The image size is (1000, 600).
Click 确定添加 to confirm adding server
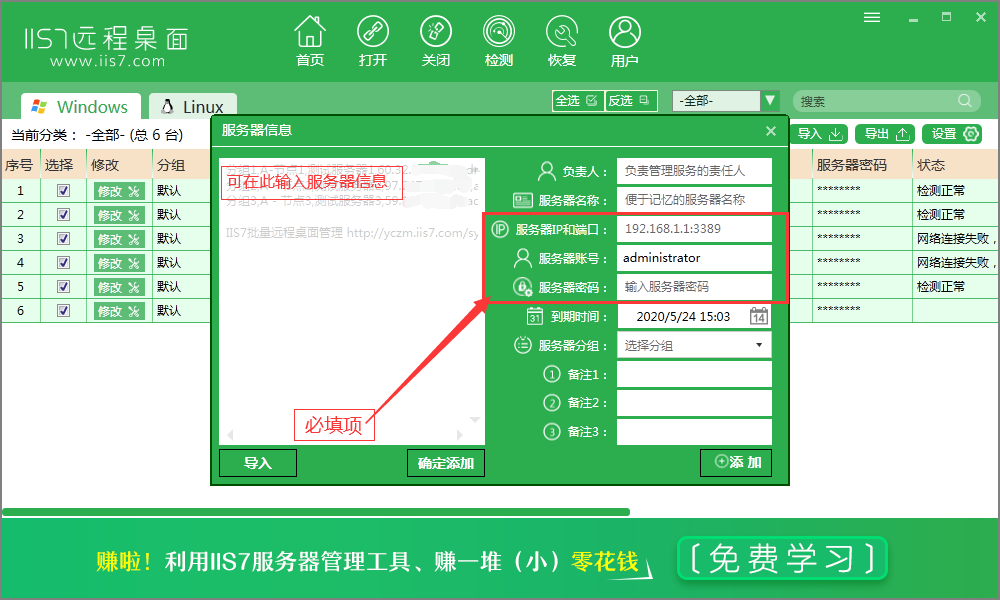(445, 462)
